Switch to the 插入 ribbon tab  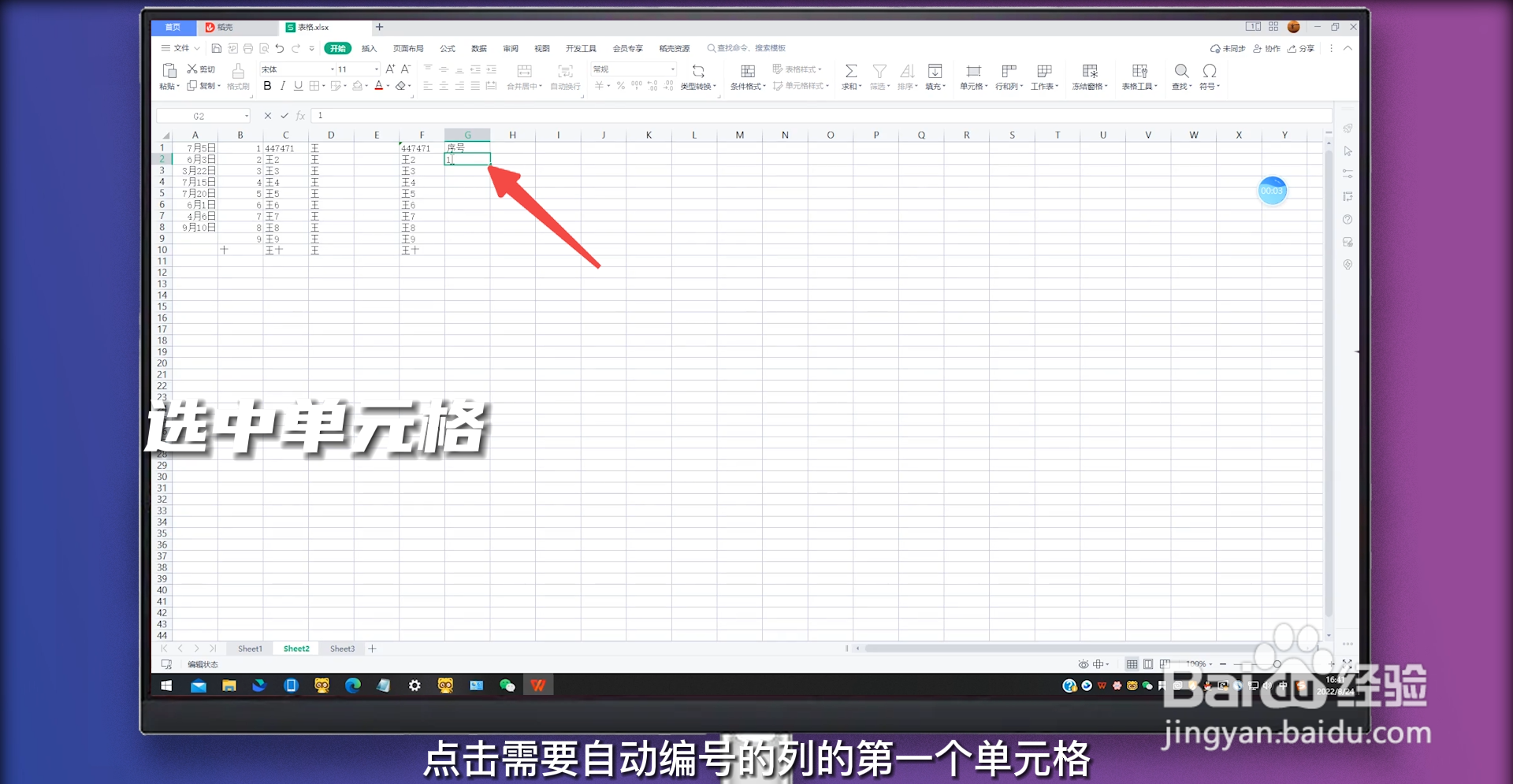click(x=367, y=48)
